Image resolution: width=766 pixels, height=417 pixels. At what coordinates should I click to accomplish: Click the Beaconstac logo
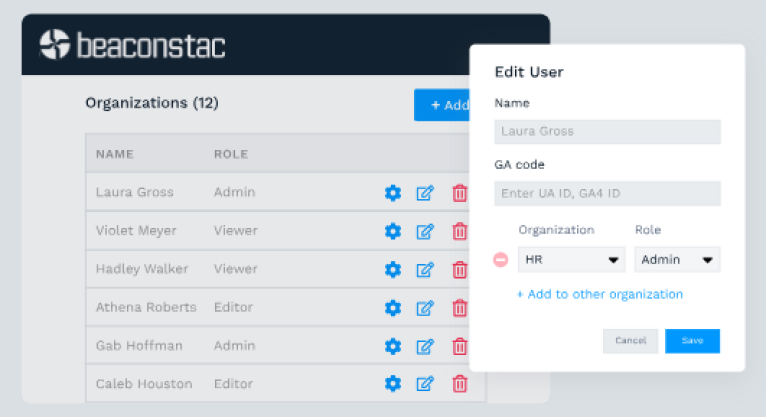tap(132, 44)
